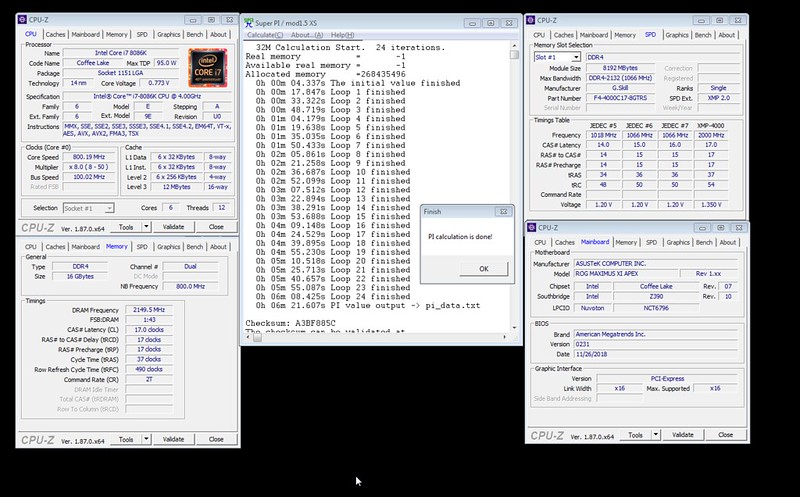Open Tools dropdown arrow in CPU window
This screenshot has height=497, width=800.
pyautogui.click(x=146, y=227)
